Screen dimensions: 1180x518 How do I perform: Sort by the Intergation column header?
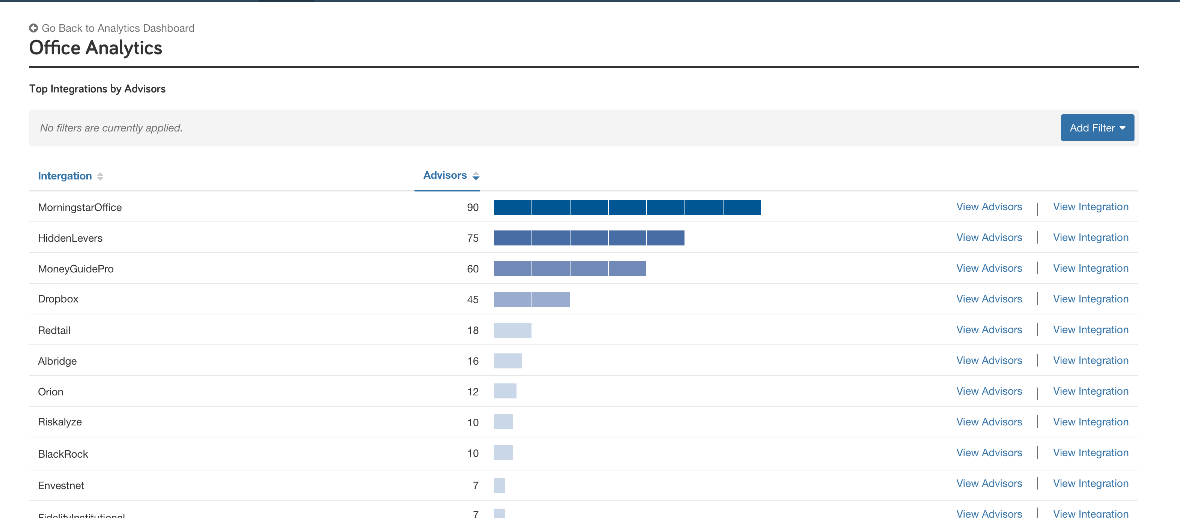(65, 176)
